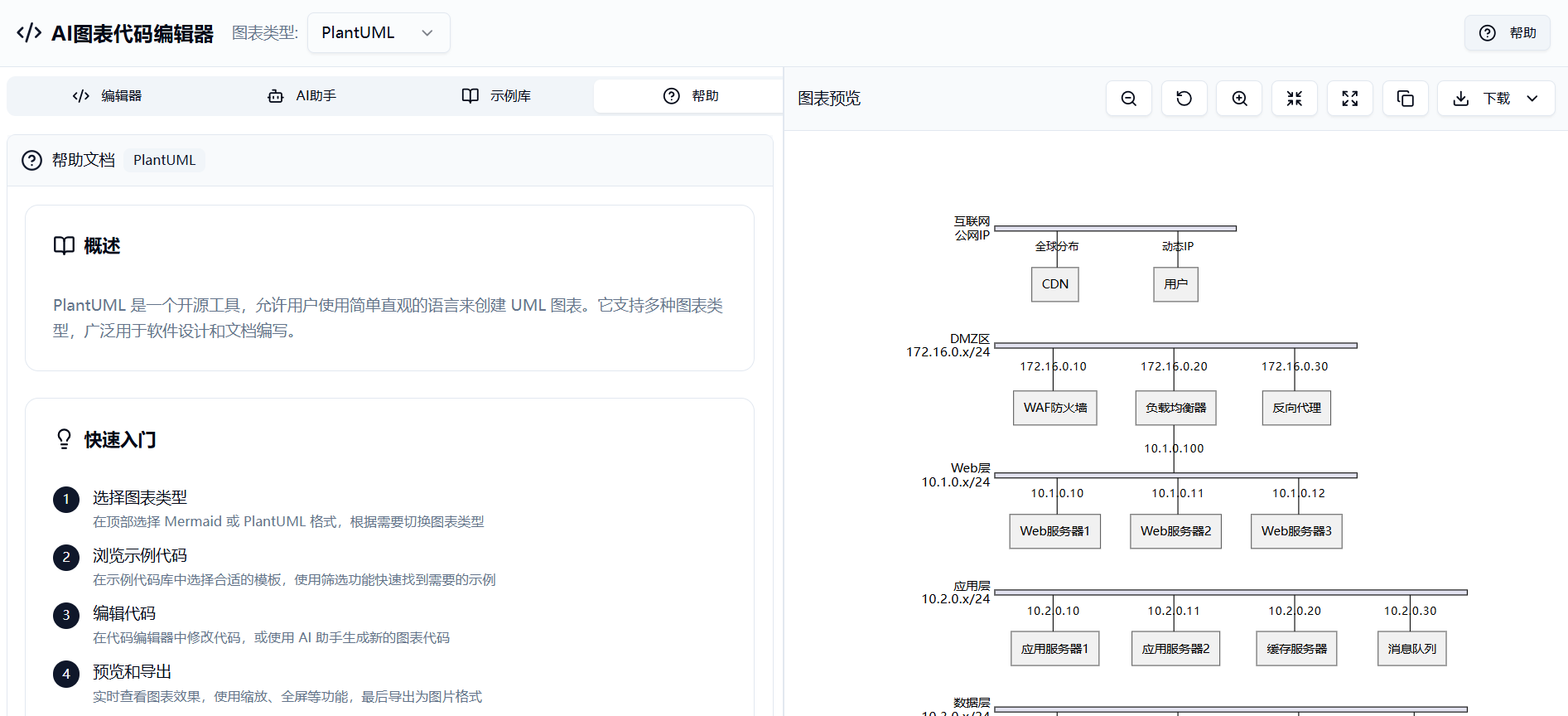Switch to the AI助手 tab
Viewport: 1568px width, 716px height.
[x=302, y=96]
